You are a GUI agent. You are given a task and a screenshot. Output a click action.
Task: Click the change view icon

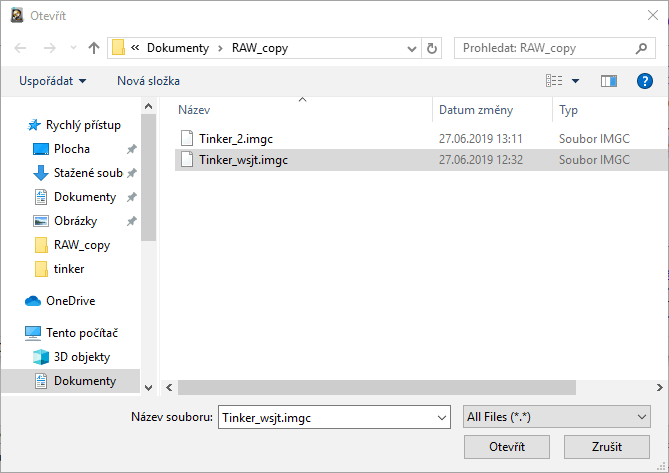[x=554, y=80]
